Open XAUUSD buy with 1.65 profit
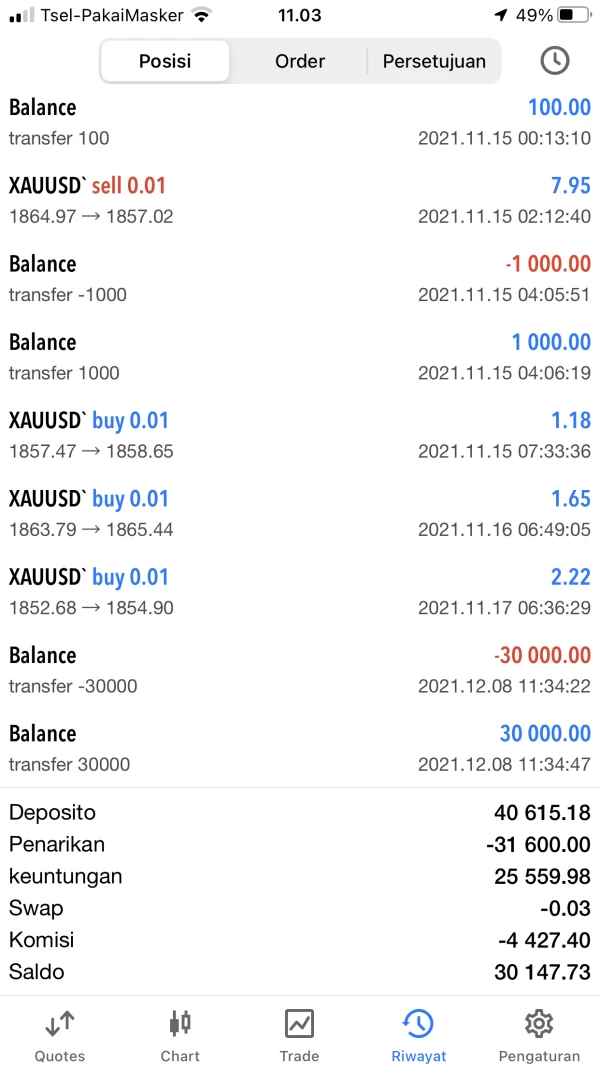 coord(300,513)
